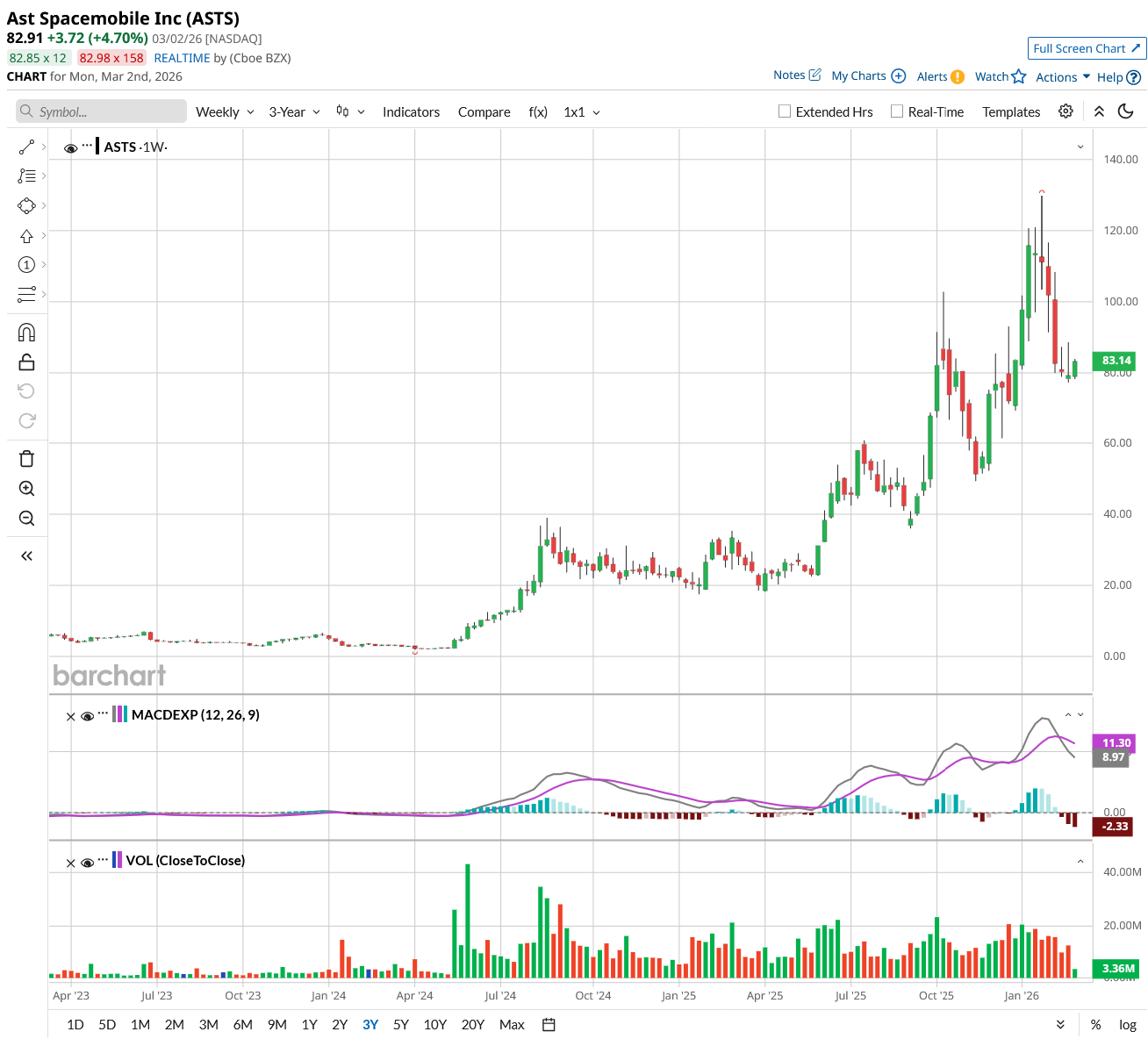Zoom in on the chart
1148x1039 pixels.
point(26,489)
